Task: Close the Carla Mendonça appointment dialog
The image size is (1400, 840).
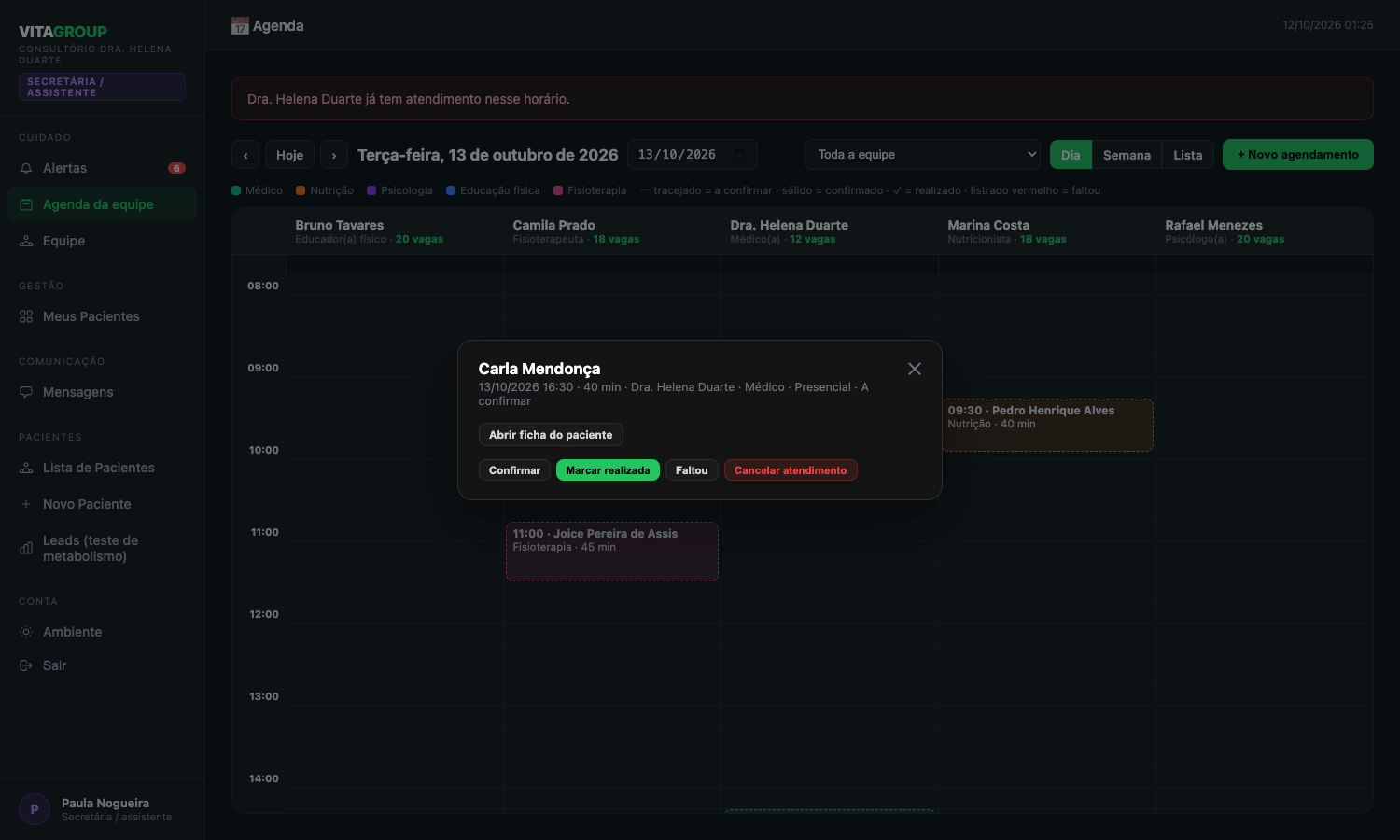Action: tap(915, 370)
